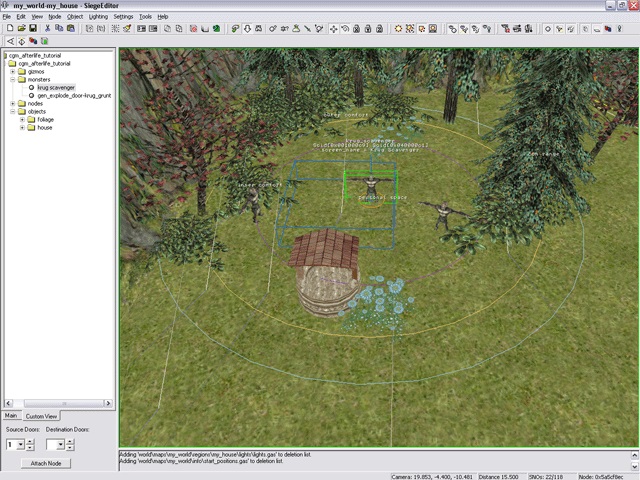Image resolution: width=640 pixels, height=480 pixels.
Task: Click the Save disk toolbar icon
Action: (33, 28)
